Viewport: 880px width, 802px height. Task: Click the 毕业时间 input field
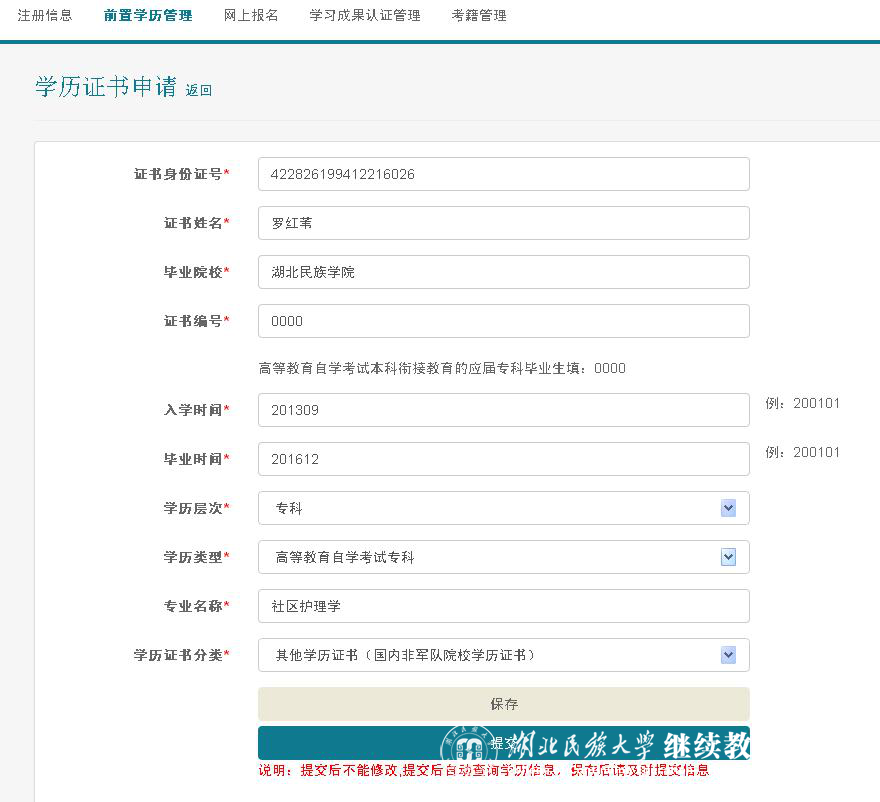pos(503,459)
